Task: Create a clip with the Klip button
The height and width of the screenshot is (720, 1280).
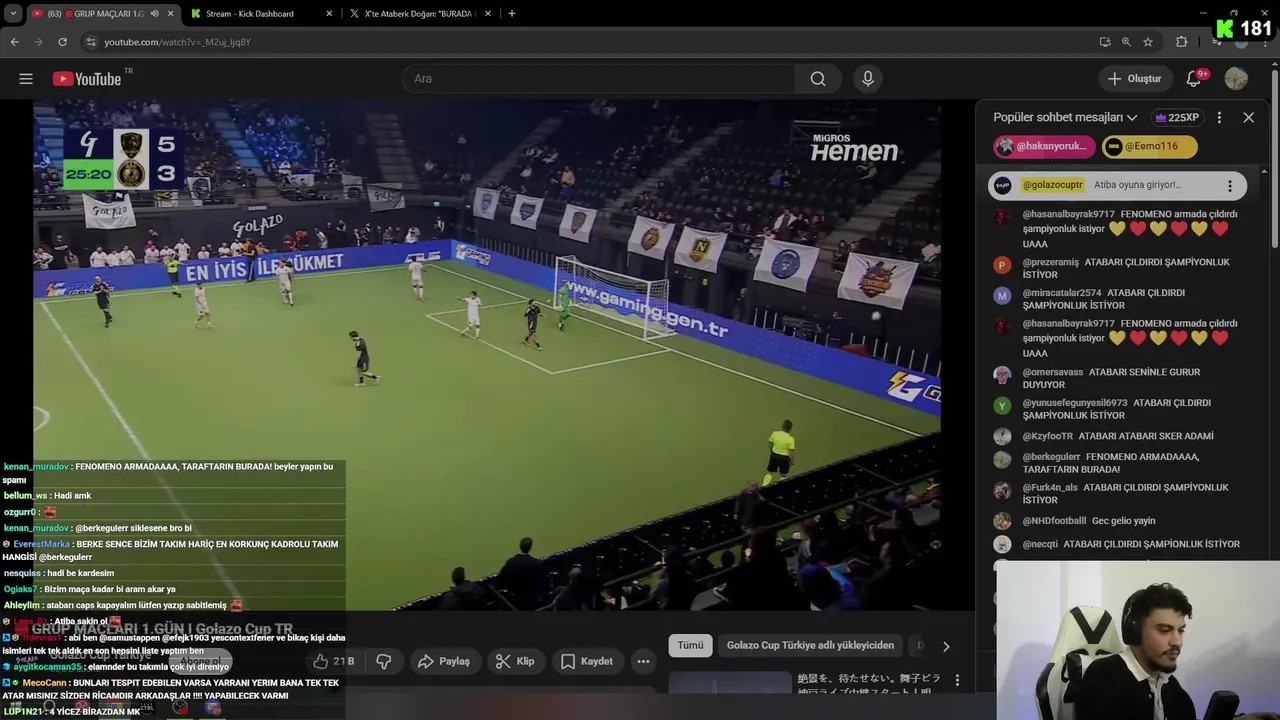Action: point(515,661)
